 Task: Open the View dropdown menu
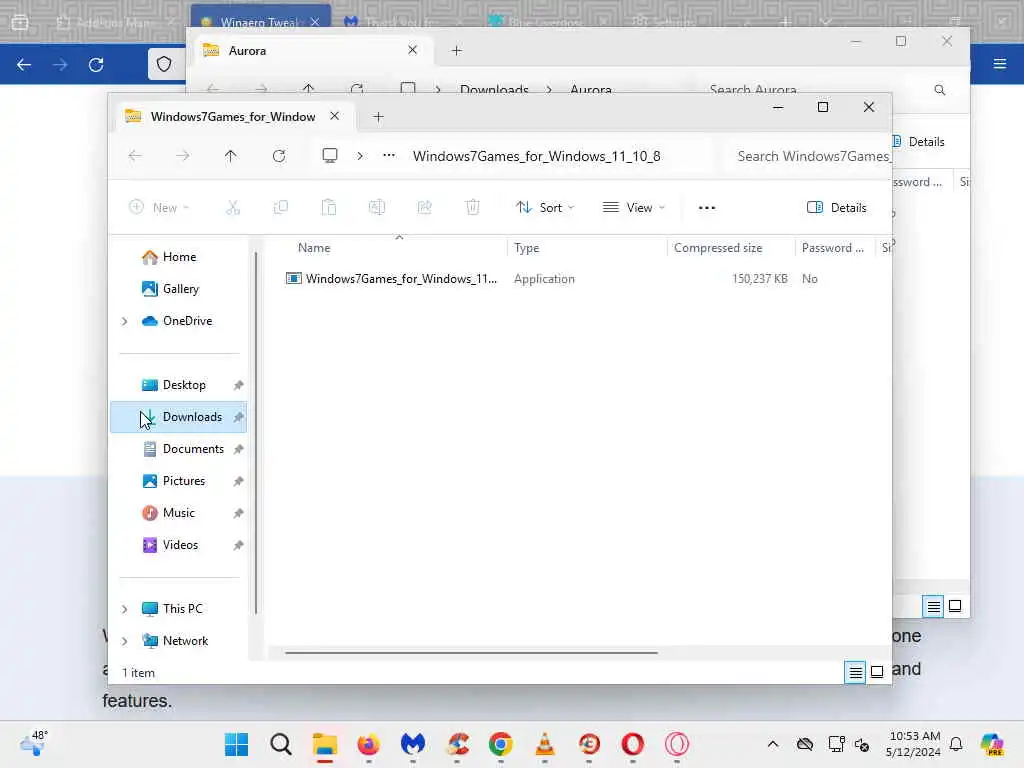coord(633,208)
